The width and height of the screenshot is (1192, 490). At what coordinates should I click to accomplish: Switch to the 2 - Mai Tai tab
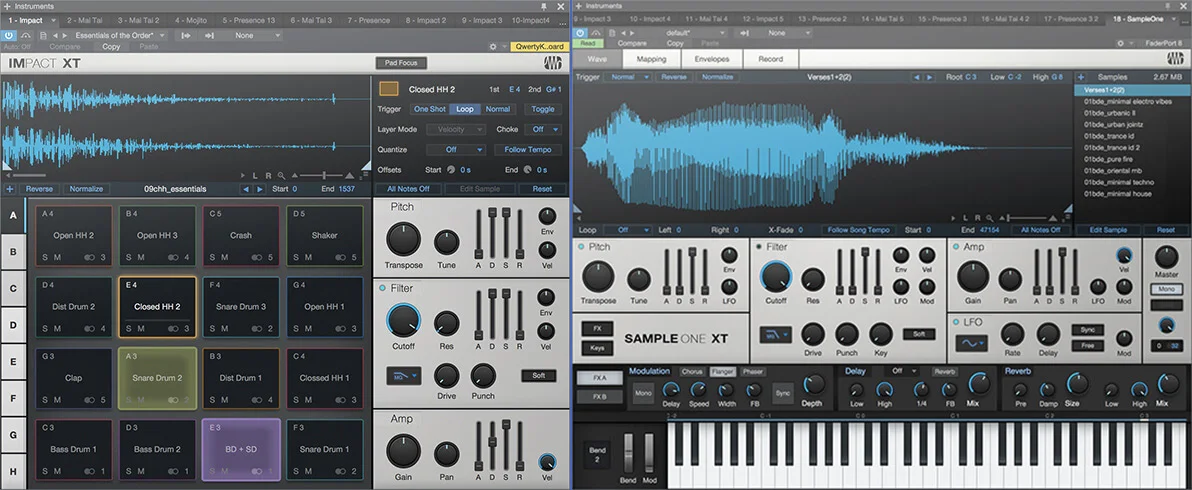(x=85, y=20)
